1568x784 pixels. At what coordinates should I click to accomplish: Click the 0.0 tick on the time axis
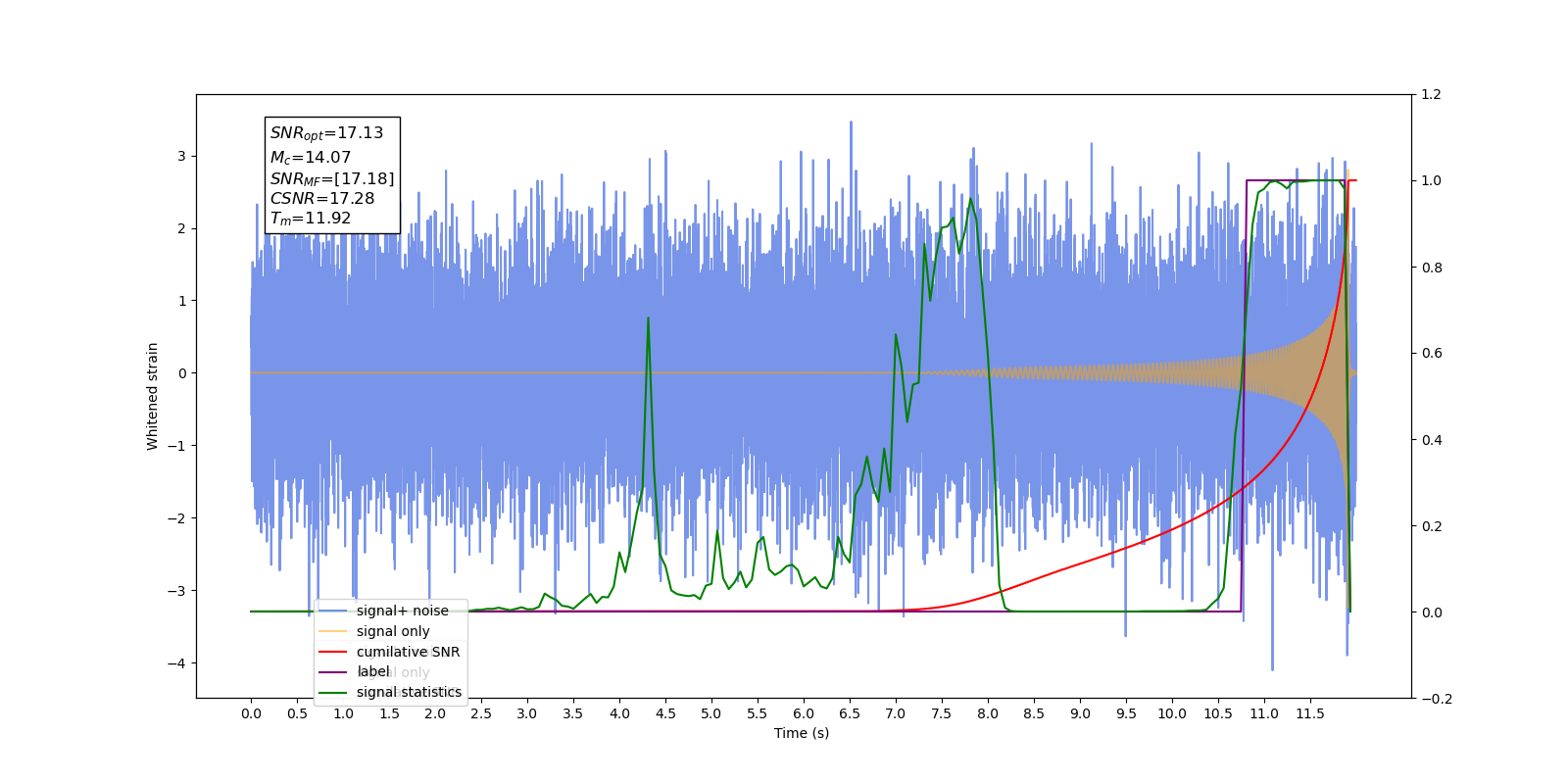pos(251,713)
